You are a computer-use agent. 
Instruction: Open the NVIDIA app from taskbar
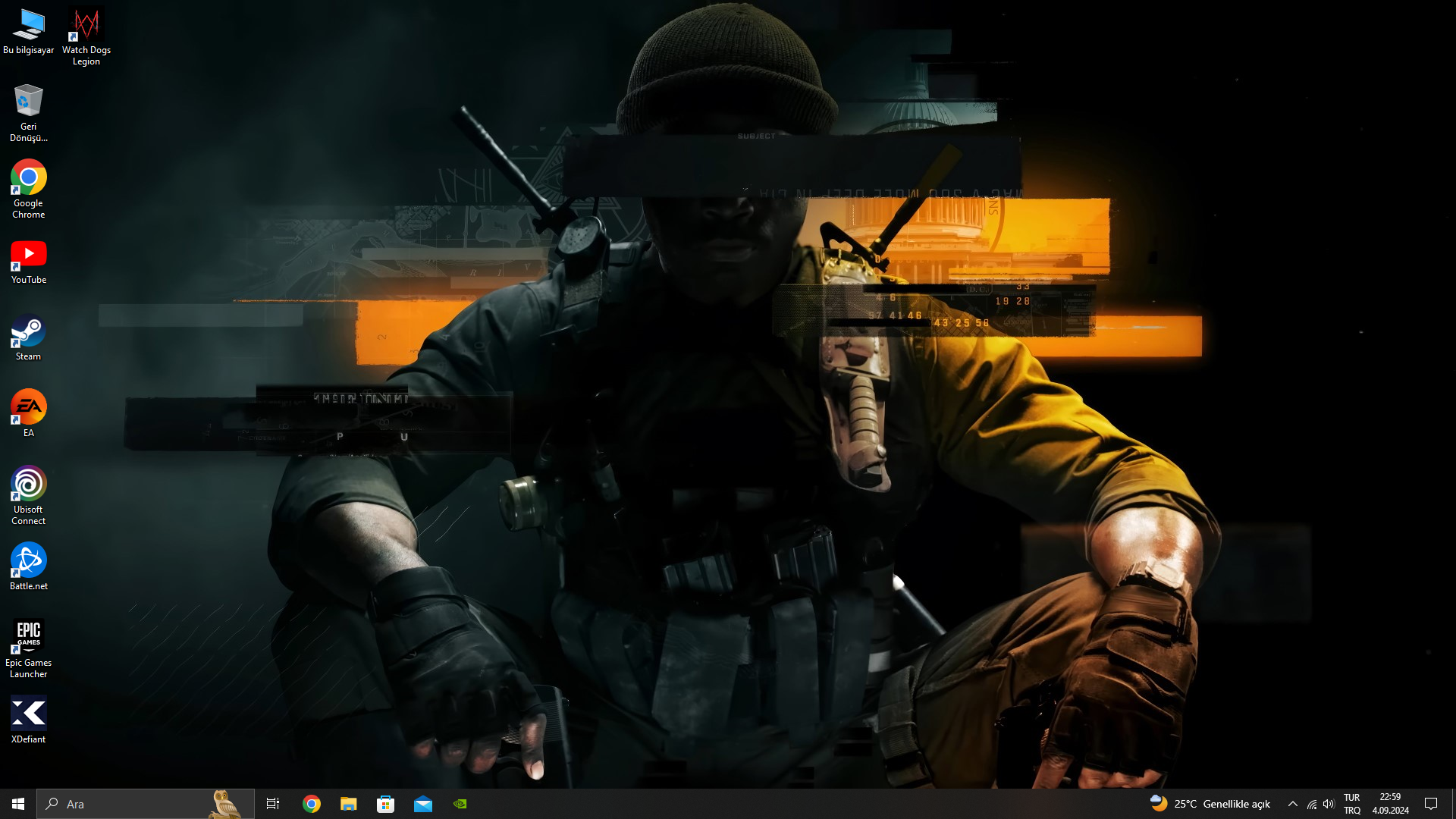pyautogui.click(x=460, y=804)
